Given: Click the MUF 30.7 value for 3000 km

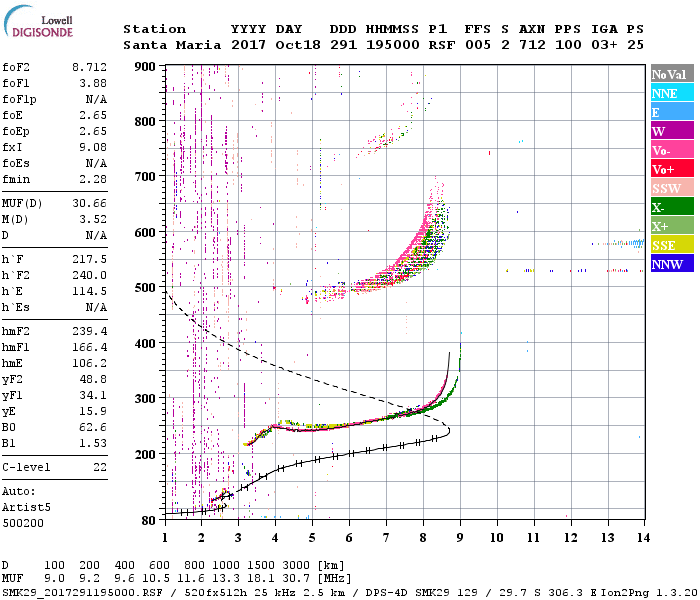Looking at the screenshot, I should coord(296,579).
